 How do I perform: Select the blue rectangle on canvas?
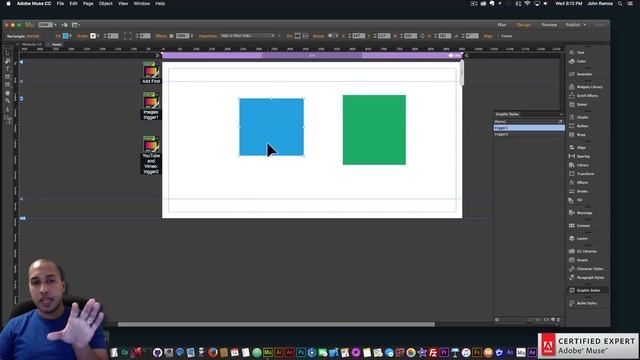coord(271,127)
